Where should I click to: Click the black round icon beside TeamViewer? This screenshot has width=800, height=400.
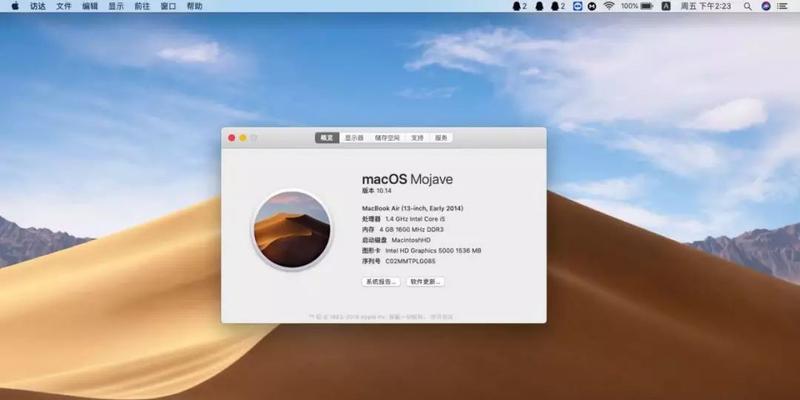pos(592,6)
